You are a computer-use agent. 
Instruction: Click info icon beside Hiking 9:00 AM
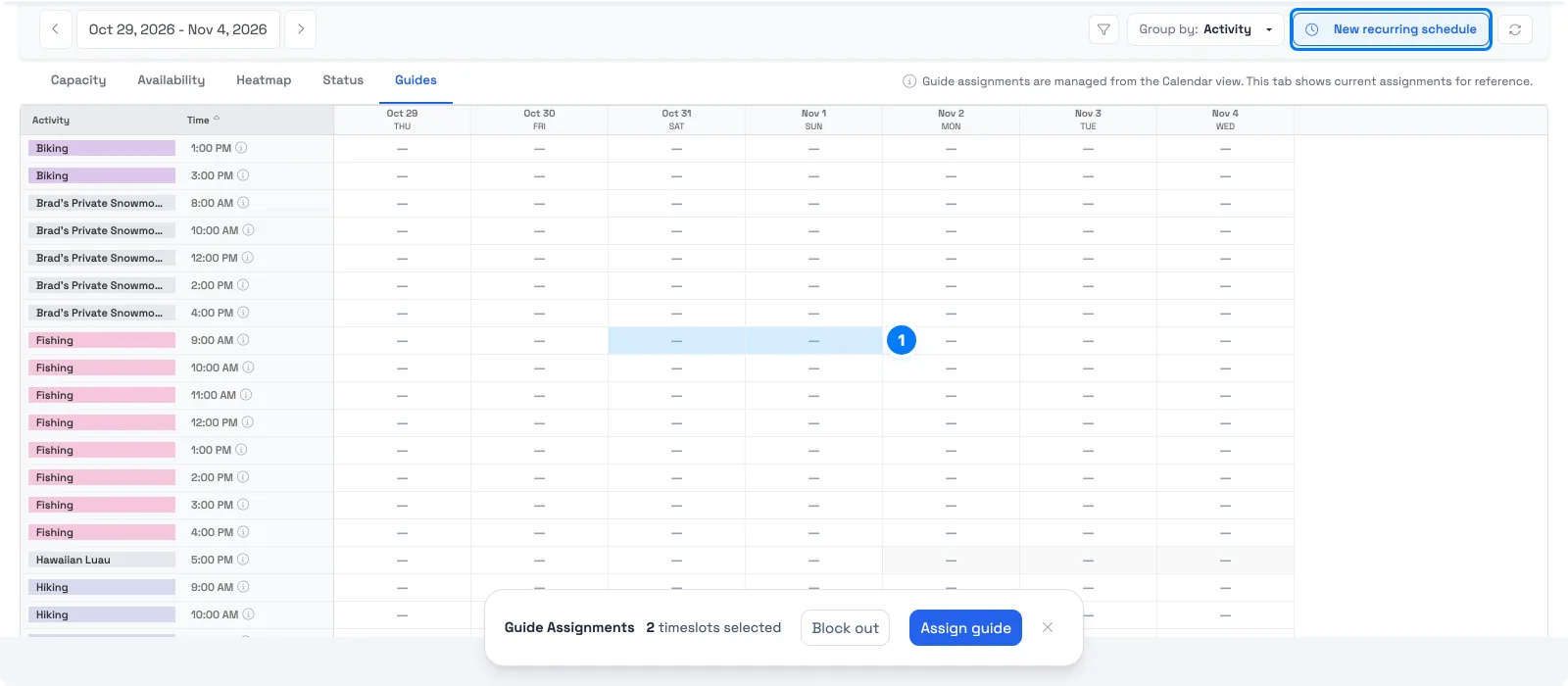click(243, 587)
